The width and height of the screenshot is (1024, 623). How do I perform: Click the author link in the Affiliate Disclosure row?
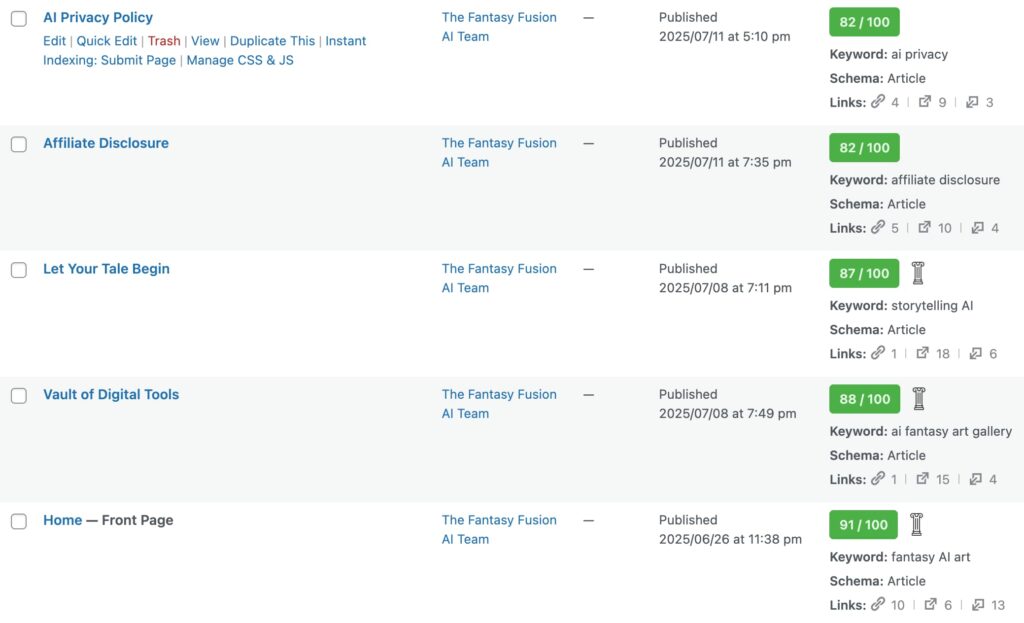click(499, 153)
